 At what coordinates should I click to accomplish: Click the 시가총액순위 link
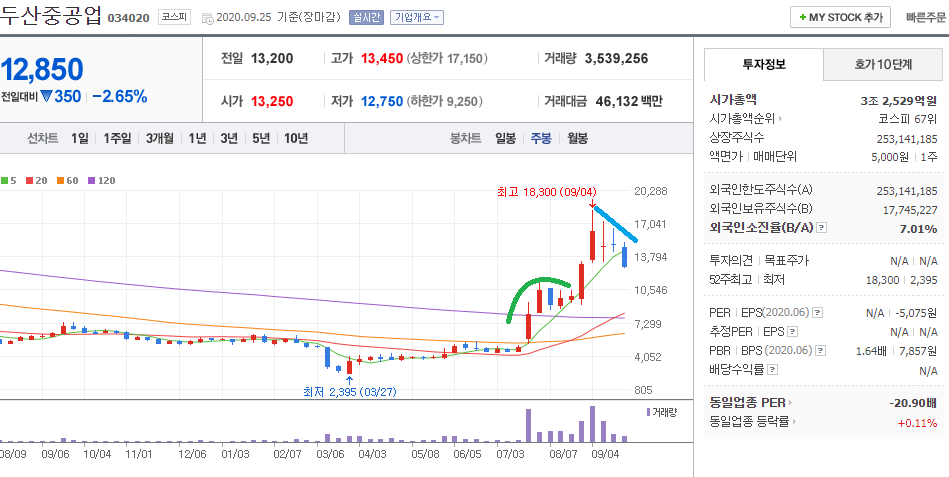743,119
